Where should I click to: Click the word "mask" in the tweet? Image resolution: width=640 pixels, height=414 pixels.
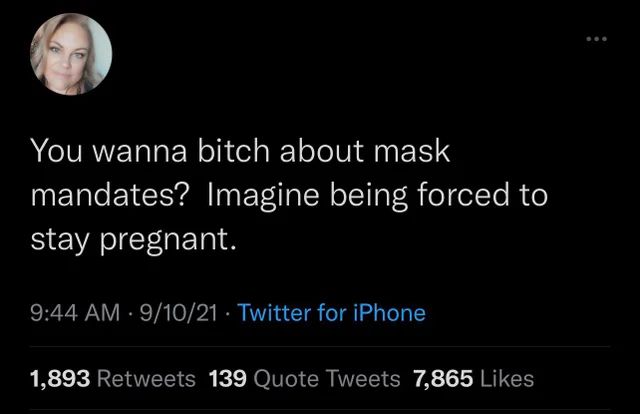[x=412, y=153]
